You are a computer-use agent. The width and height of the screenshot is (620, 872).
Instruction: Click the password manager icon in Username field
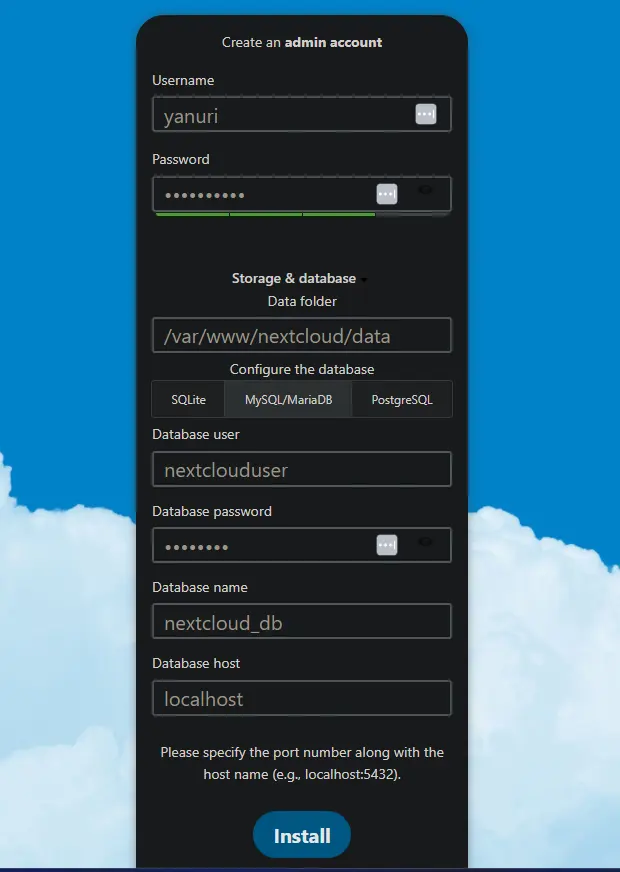[x=425, y=114]
